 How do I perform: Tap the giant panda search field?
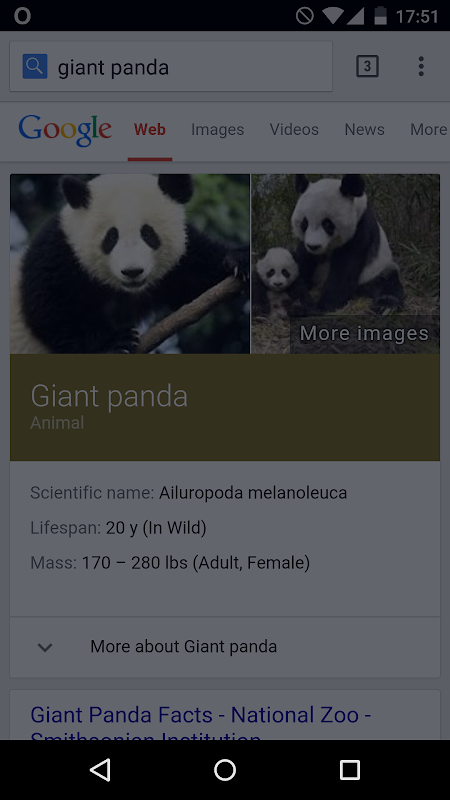click(x=171, y=66)
